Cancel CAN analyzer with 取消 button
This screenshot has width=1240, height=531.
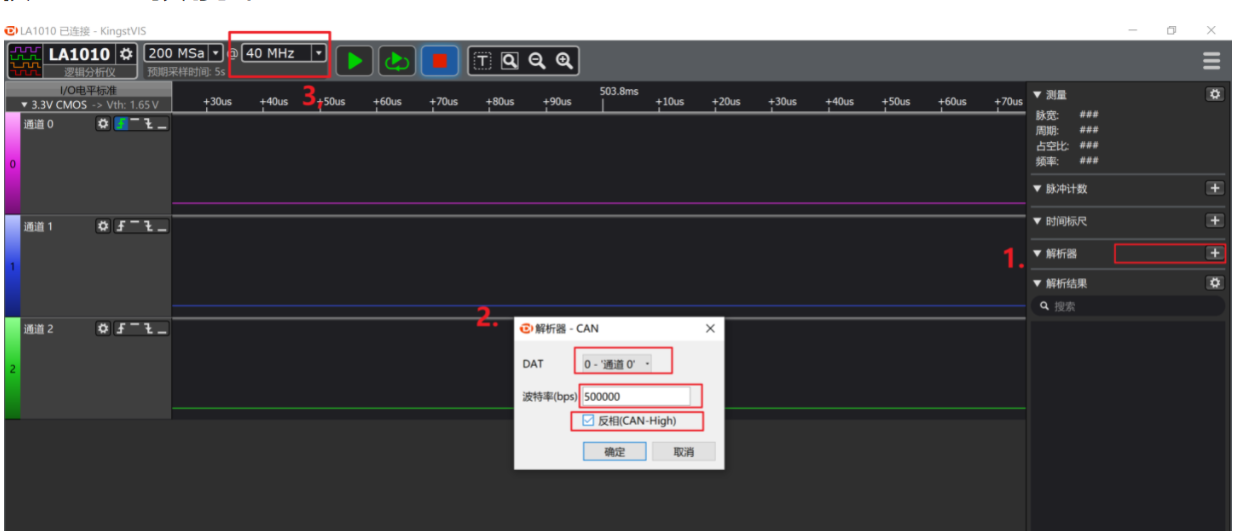point(684,452)
